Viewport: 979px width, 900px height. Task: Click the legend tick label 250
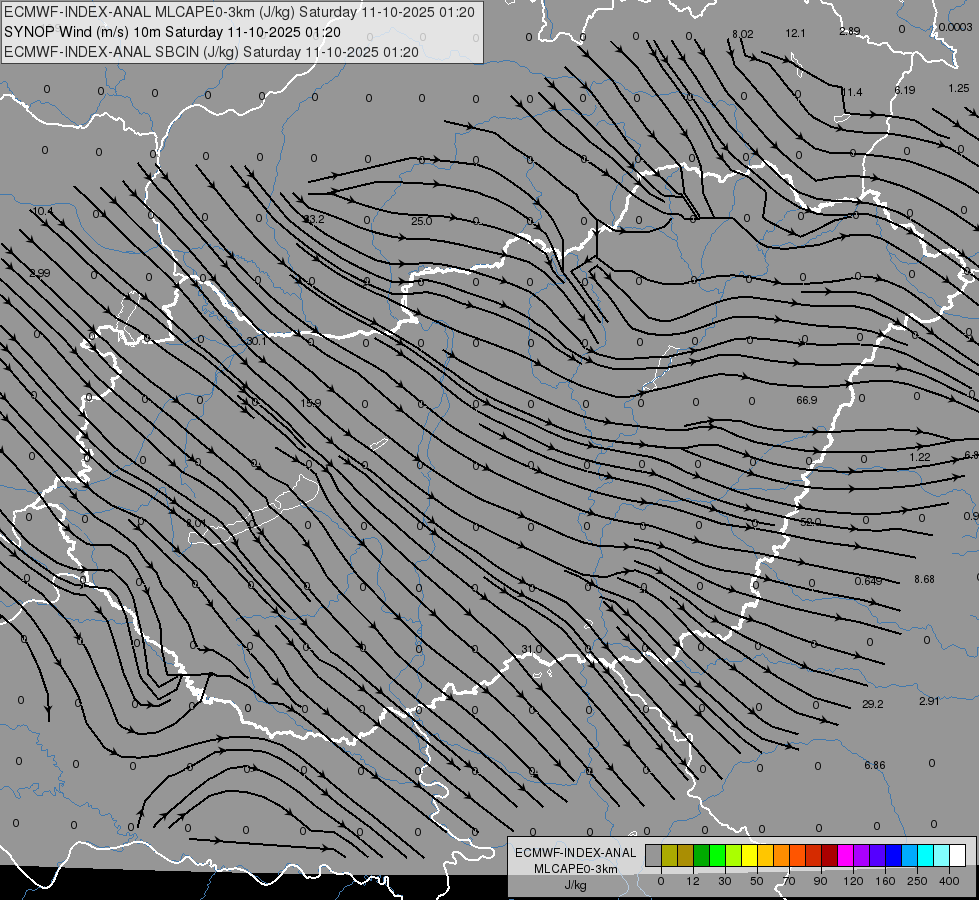pyautogui.click(x=917, y=881)
